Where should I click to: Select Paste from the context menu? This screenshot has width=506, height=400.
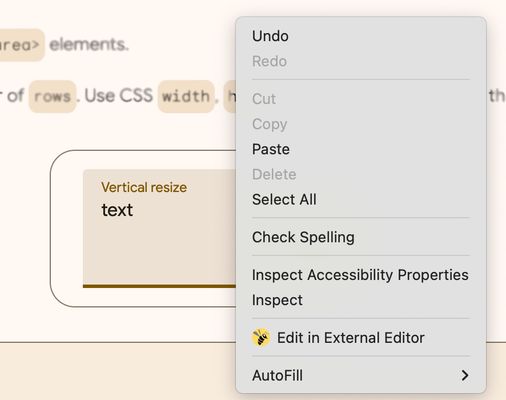click(x=361, y=149)
